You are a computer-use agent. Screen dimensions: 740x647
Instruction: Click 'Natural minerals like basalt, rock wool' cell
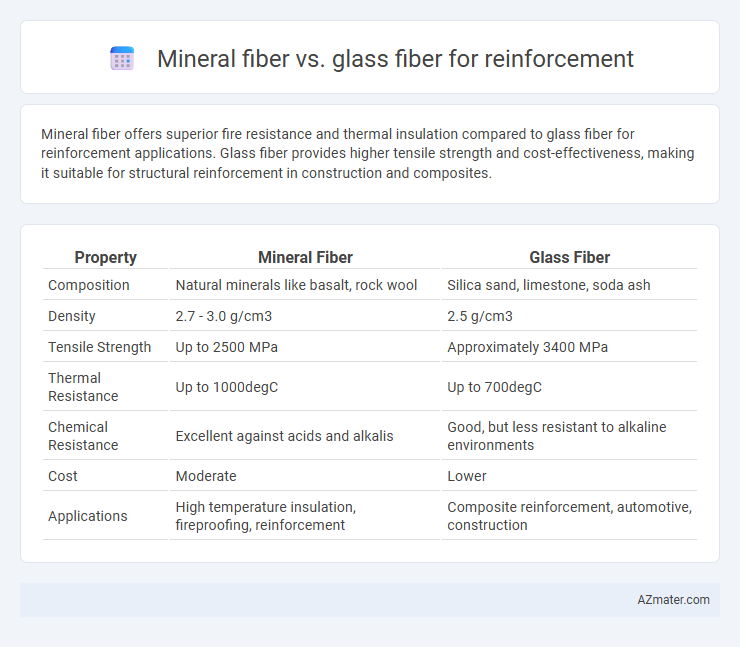tap(296, 285)
